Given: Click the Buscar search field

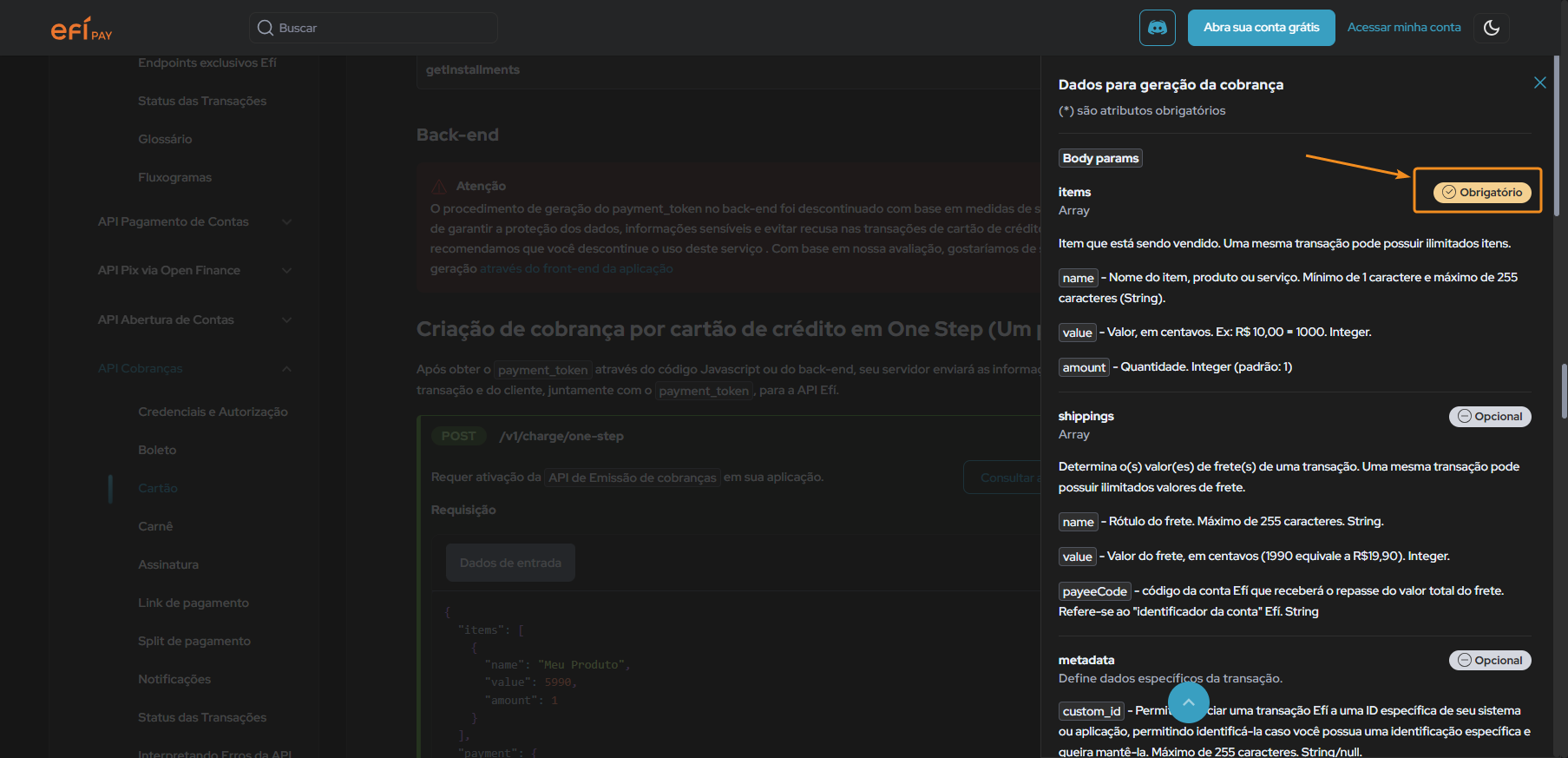Looking at the screenshot, I should pos(382,28).
